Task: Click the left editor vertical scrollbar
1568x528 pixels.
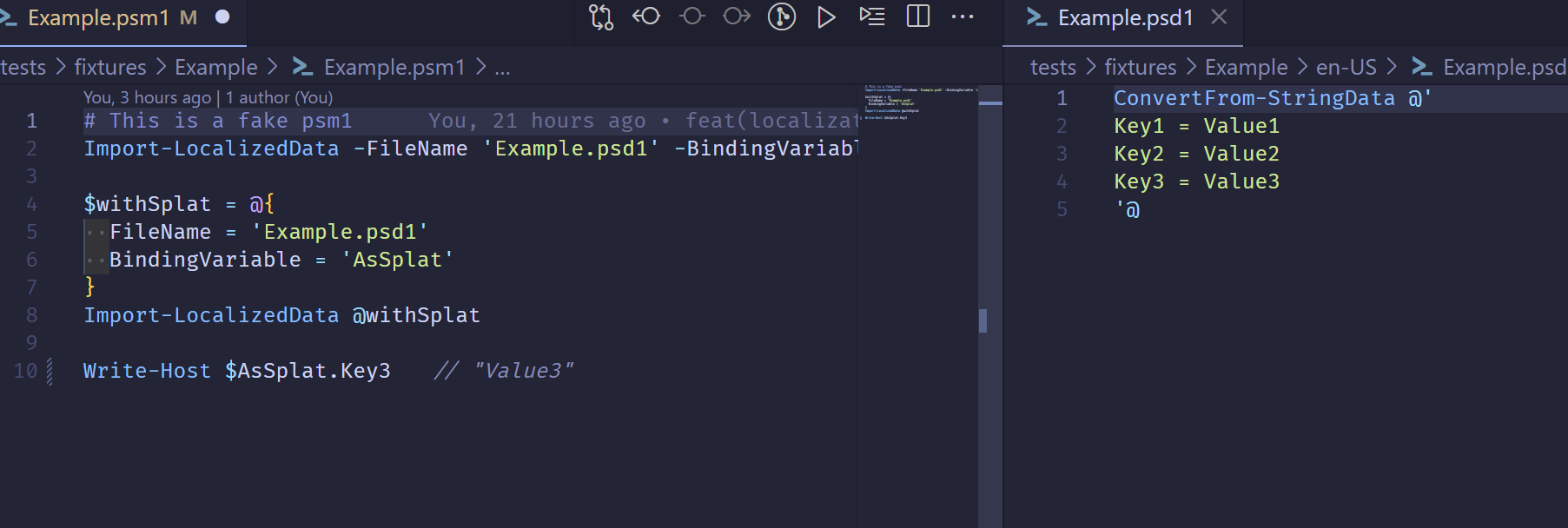Action: [x=990, y=306]
